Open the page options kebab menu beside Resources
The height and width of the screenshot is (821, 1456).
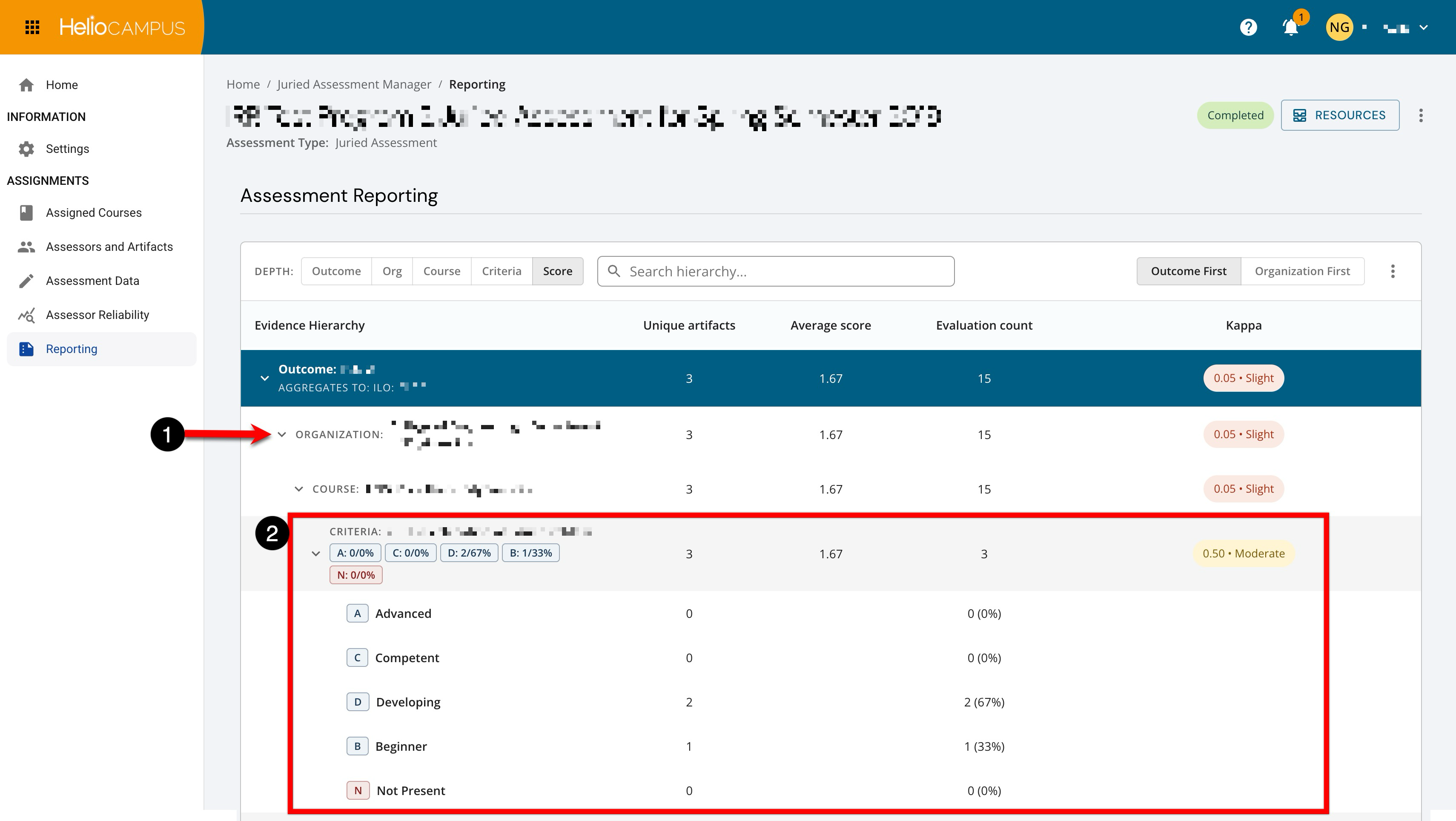[x=1420, y=115]
